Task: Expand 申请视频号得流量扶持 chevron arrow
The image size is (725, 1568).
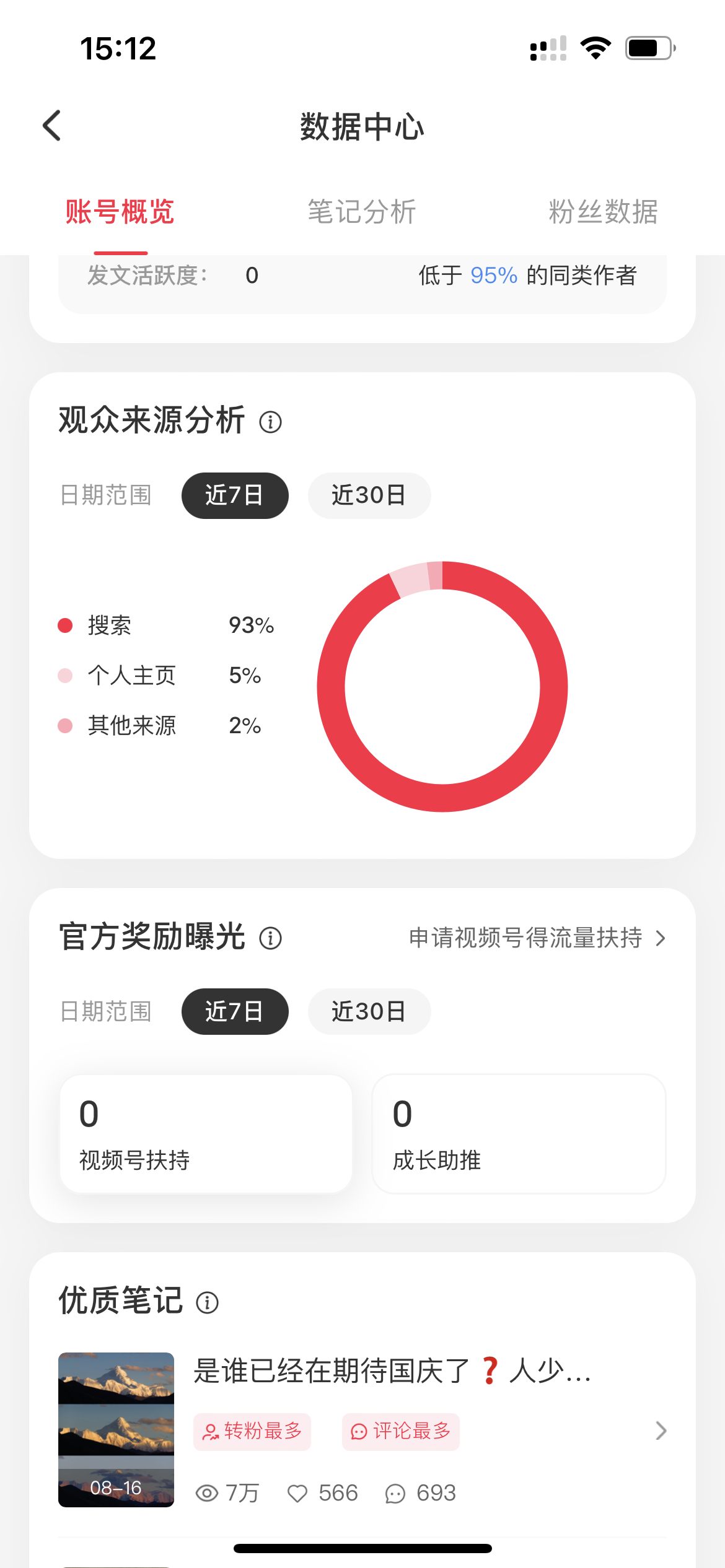Action: point(661,938)
